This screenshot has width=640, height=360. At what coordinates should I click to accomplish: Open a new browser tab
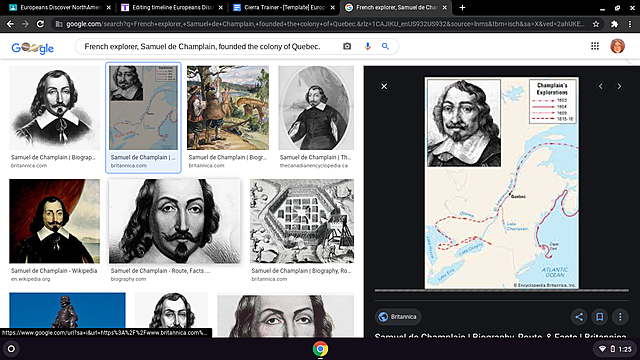click(x=462, y=7)
